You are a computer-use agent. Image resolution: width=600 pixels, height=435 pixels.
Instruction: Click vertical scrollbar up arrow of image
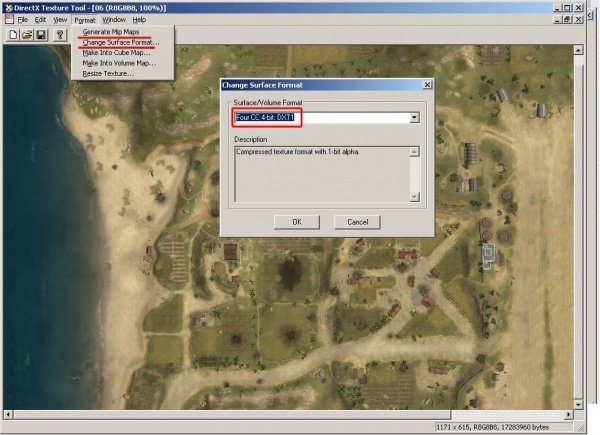point(578,50)
